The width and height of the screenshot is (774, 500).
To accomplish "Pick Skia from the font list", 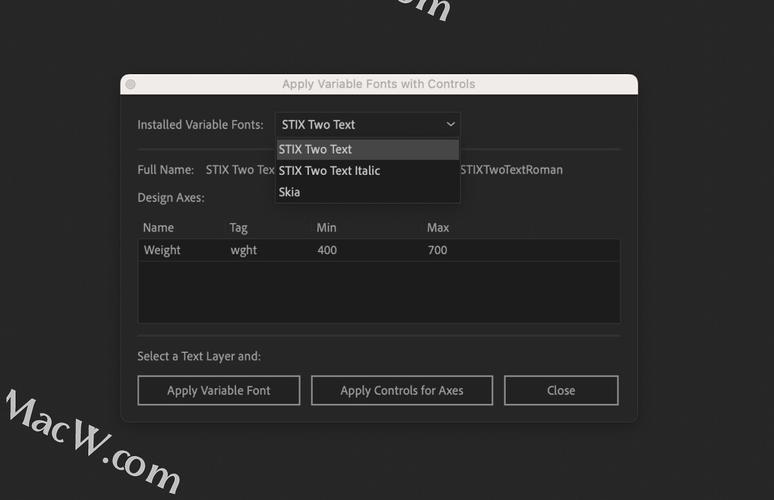I will [368, 192].
